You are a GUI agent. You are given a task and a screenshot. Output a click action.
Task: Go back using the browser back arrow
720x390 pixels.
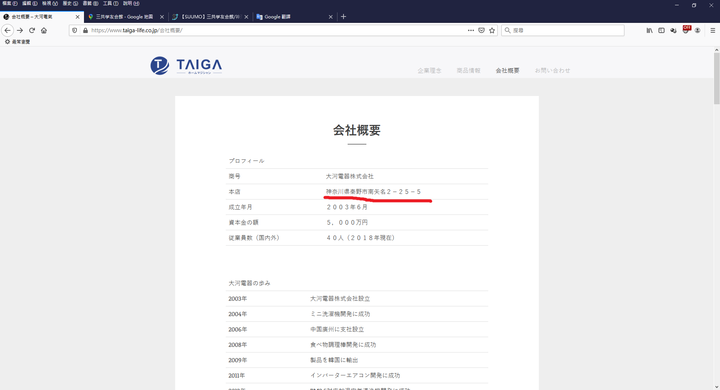pyautogui.click(x=7, y=30)
